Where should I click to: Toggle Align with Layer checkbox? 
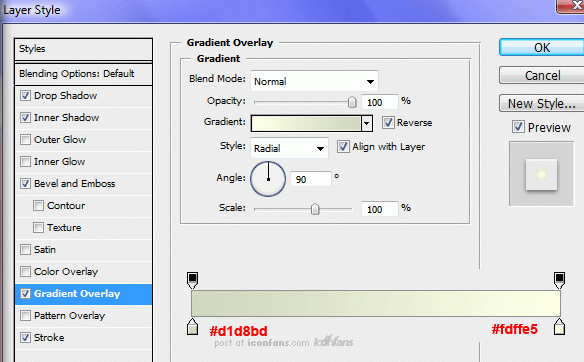click(x=343, y=147)
